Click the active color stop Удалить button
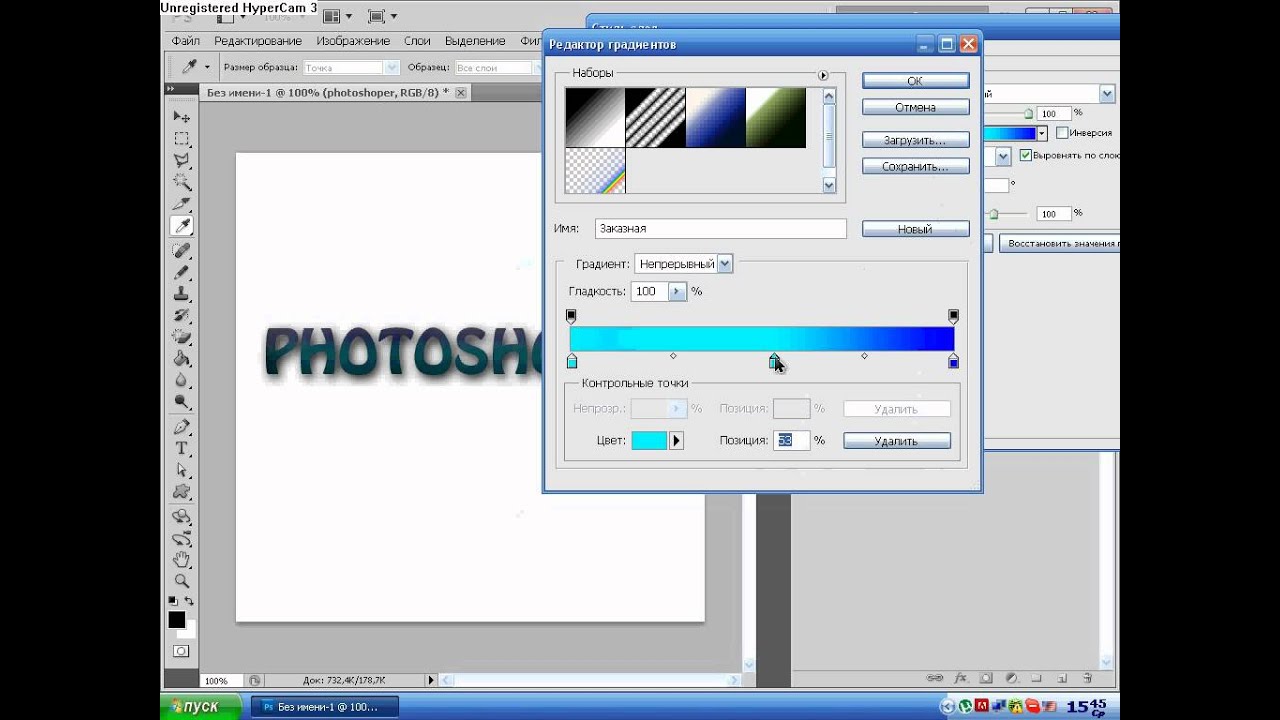The image size is (1280, 720). click(896, 441)
